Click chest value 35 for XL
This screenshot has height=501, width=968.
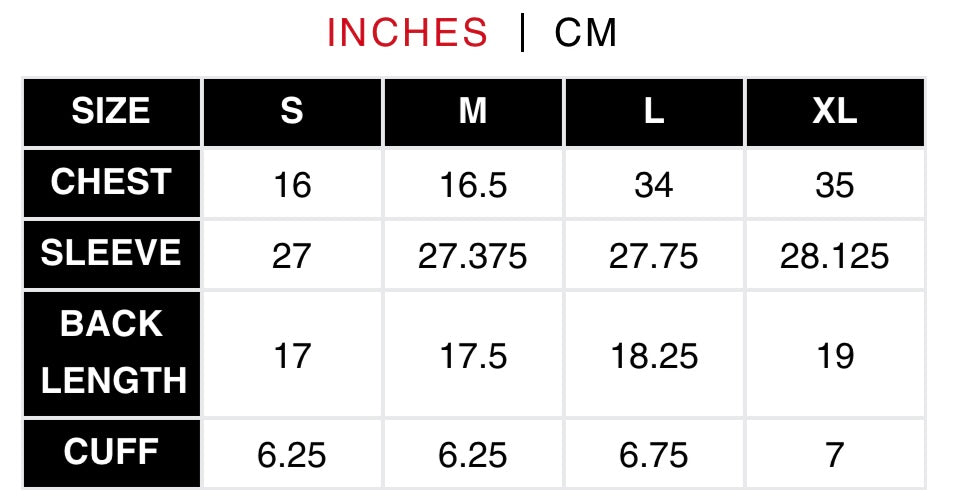coord(835,185)
